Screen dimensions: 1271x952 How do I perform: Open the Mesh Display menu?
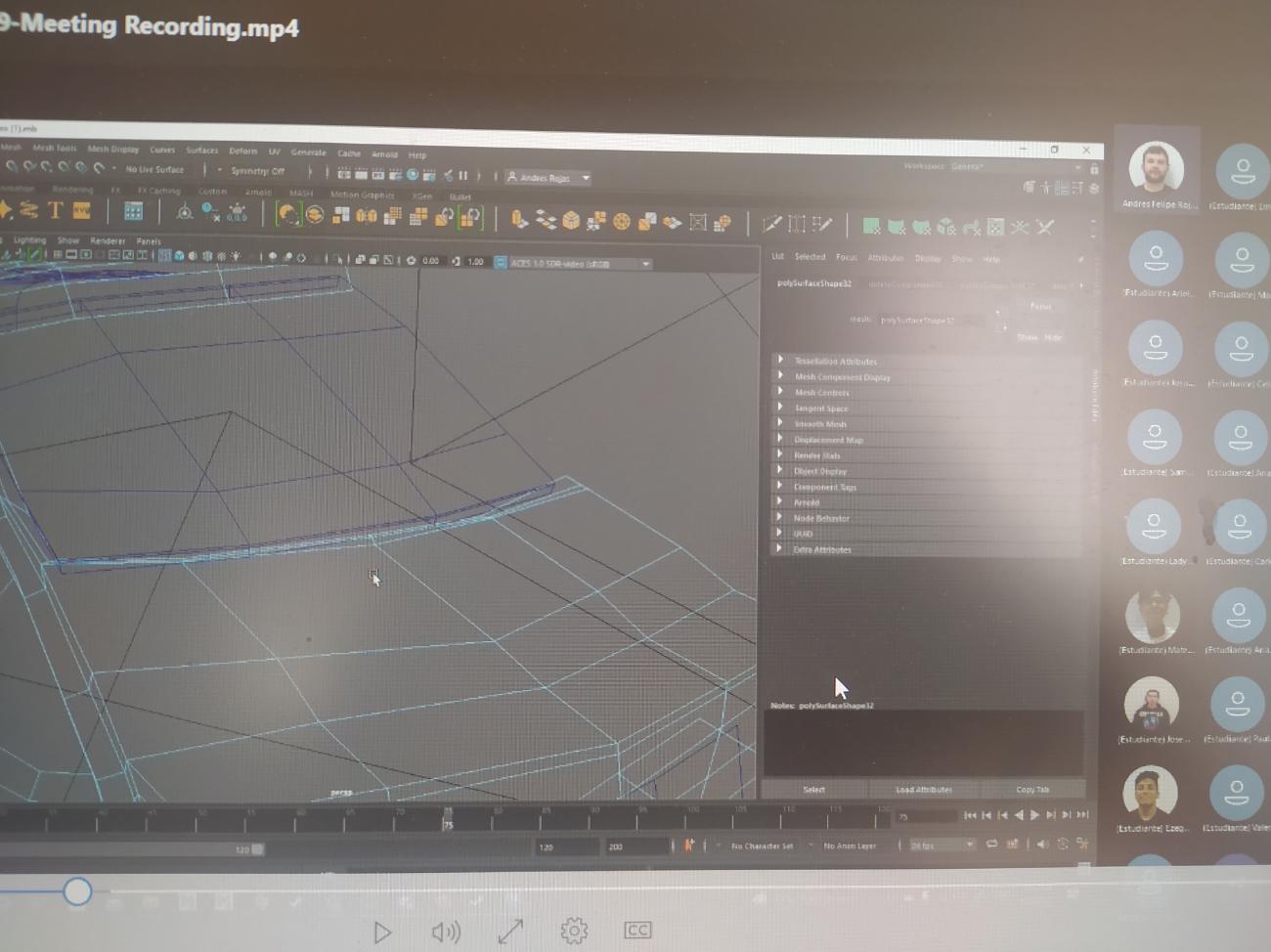pos(112,150)
